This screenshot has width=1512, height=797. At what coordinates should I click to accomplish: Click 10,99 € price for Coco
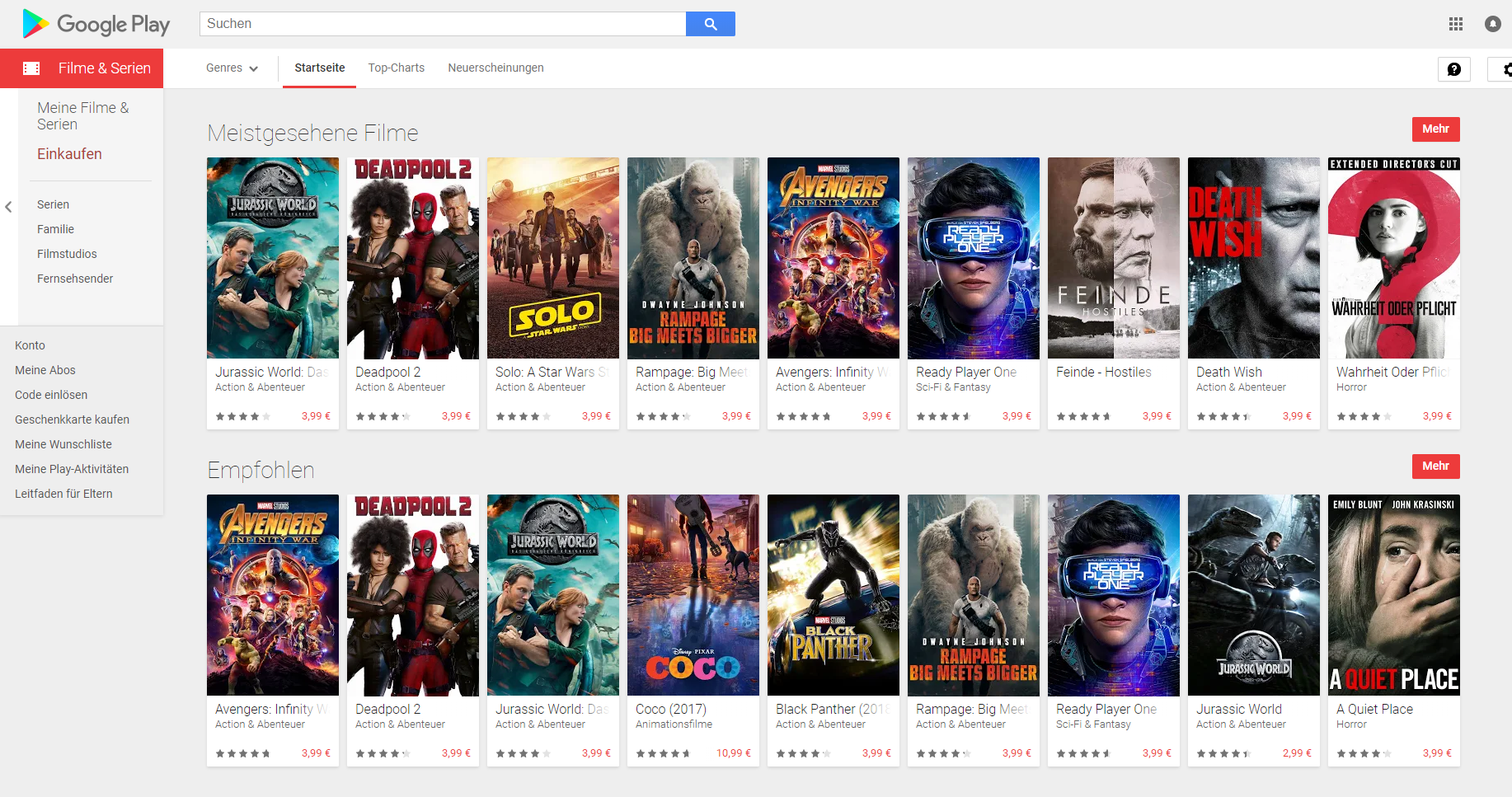point(733,753)
